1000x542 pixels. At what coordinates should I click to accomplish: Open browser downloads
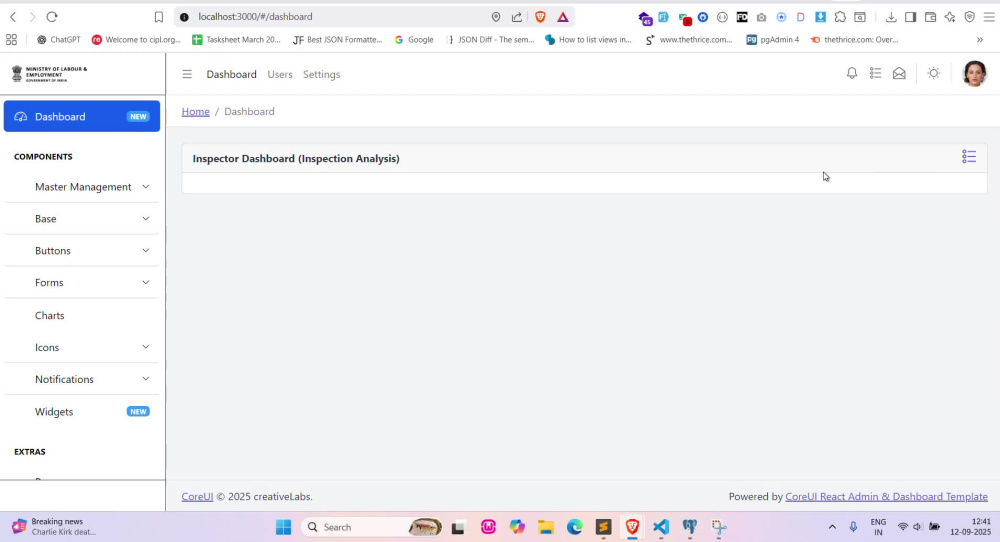coord(891,17)
